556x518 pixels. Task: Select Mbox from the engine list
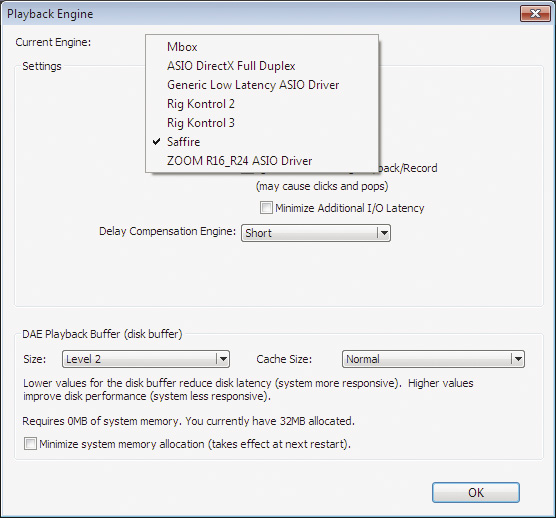[x=262, y=47]
